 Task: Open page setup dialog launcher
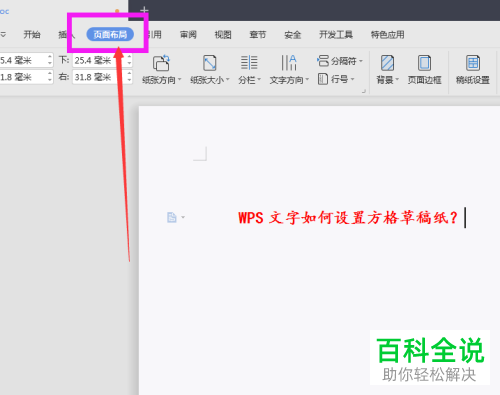(364, 91)
